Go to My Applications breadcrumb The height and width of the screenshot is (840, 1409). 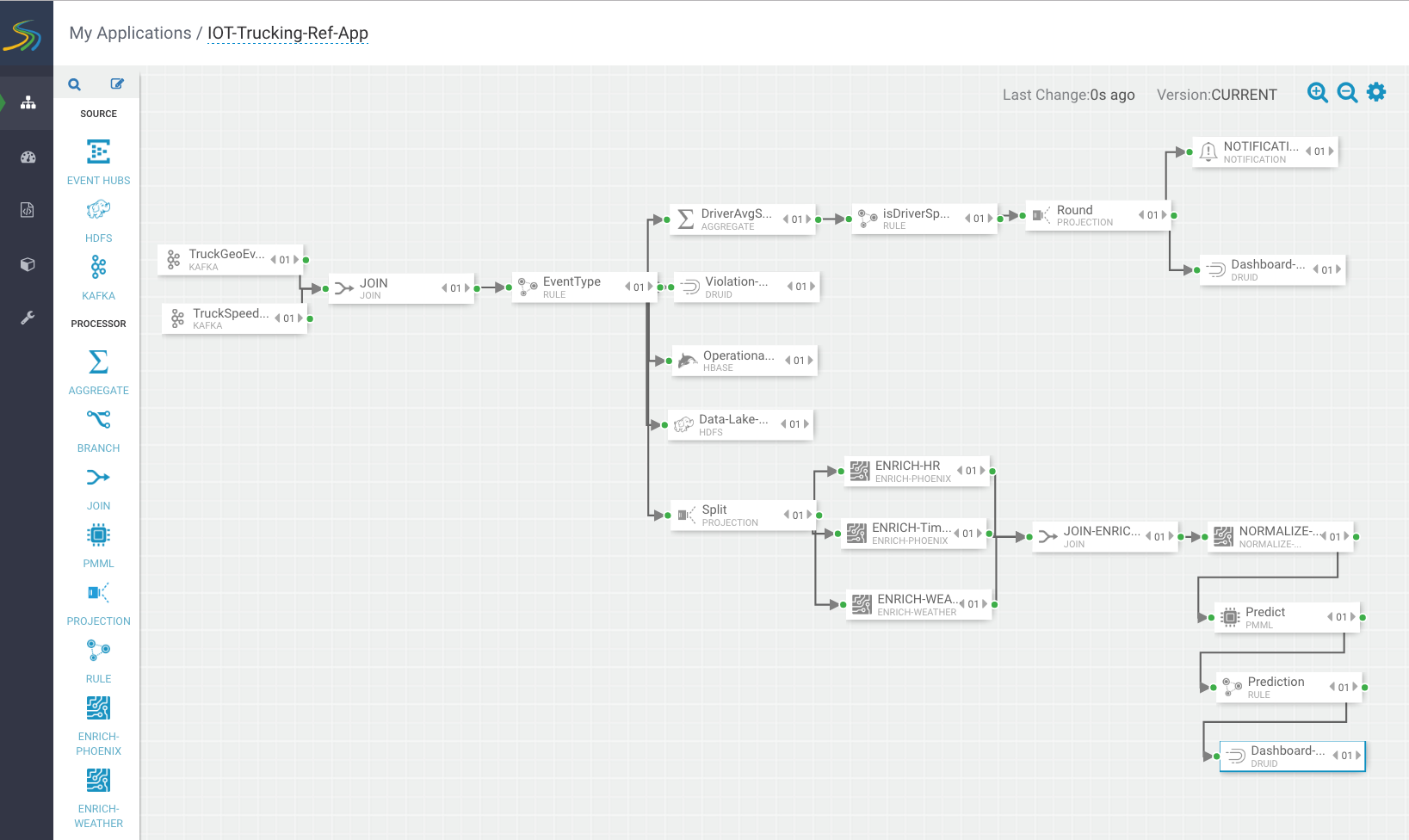tap(130, 33)
